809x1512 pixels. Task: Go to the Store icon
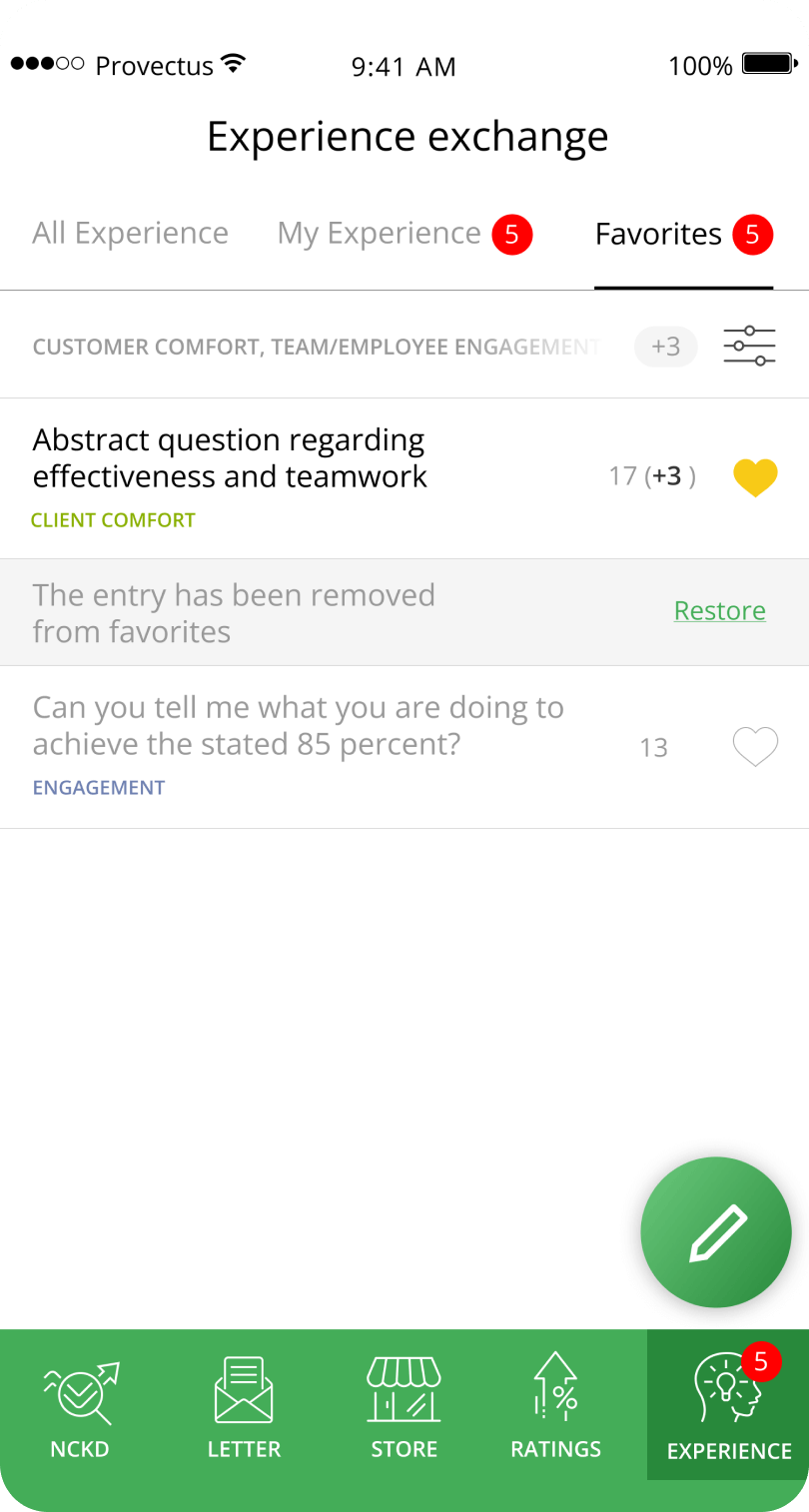tap(404, 1389)
